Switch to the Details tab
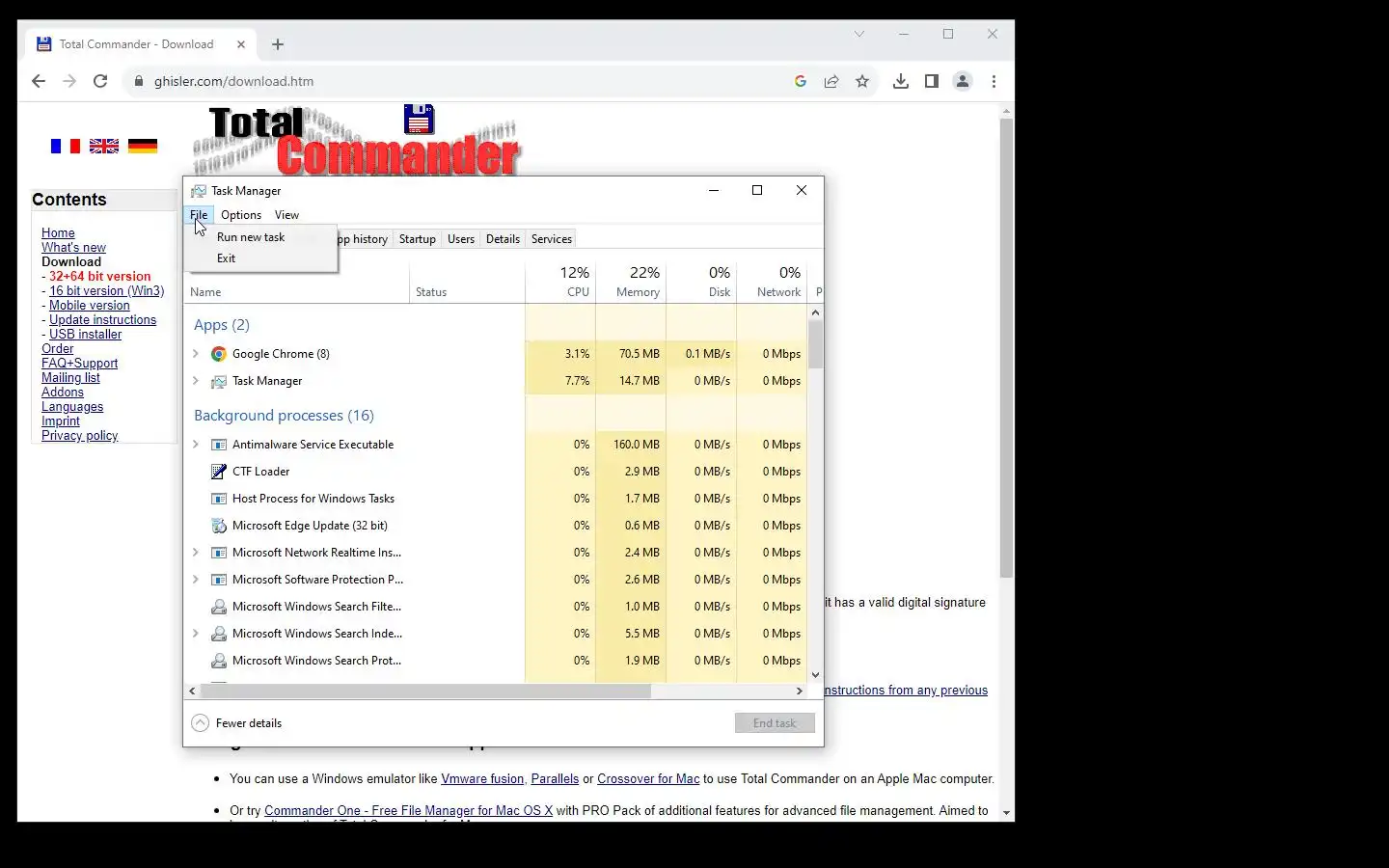Viewport: 1389px width, 868px height. pos(503,239)
